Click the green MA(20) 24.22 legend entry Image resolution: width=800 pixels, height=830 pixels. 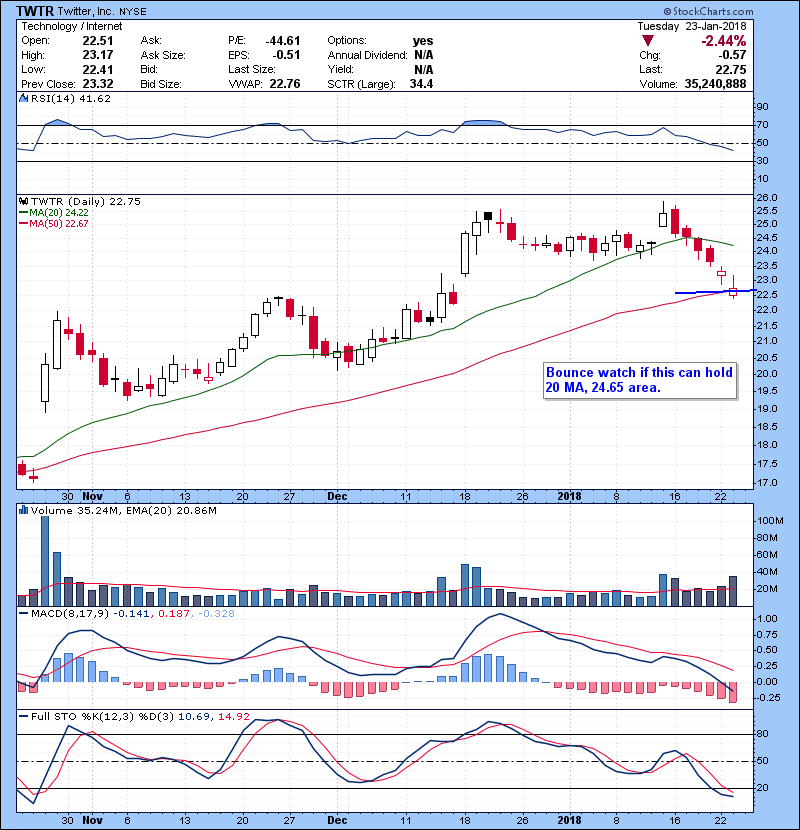tap(53, 212)
